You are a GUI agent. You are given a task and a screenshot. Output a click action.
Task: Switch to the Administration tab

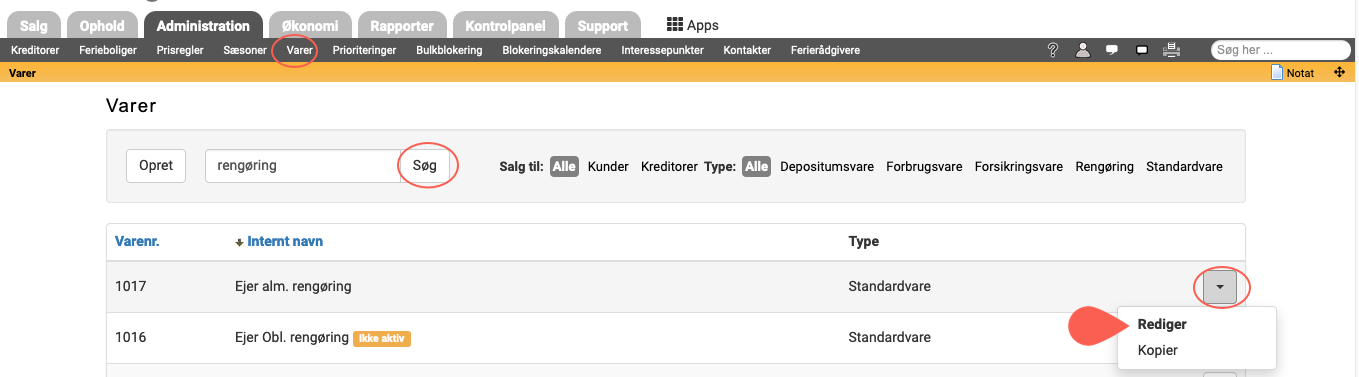coord(203,25)
